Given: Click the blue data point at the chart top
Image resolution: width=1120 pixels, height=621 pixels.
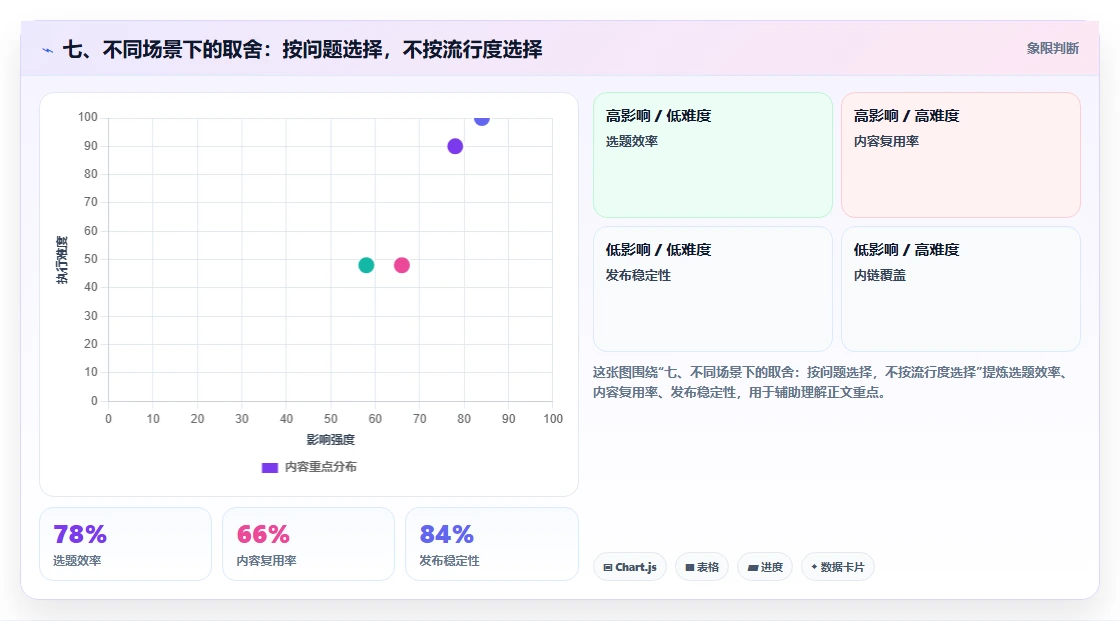Looking at the screenshot, I should tap(482, 119).
